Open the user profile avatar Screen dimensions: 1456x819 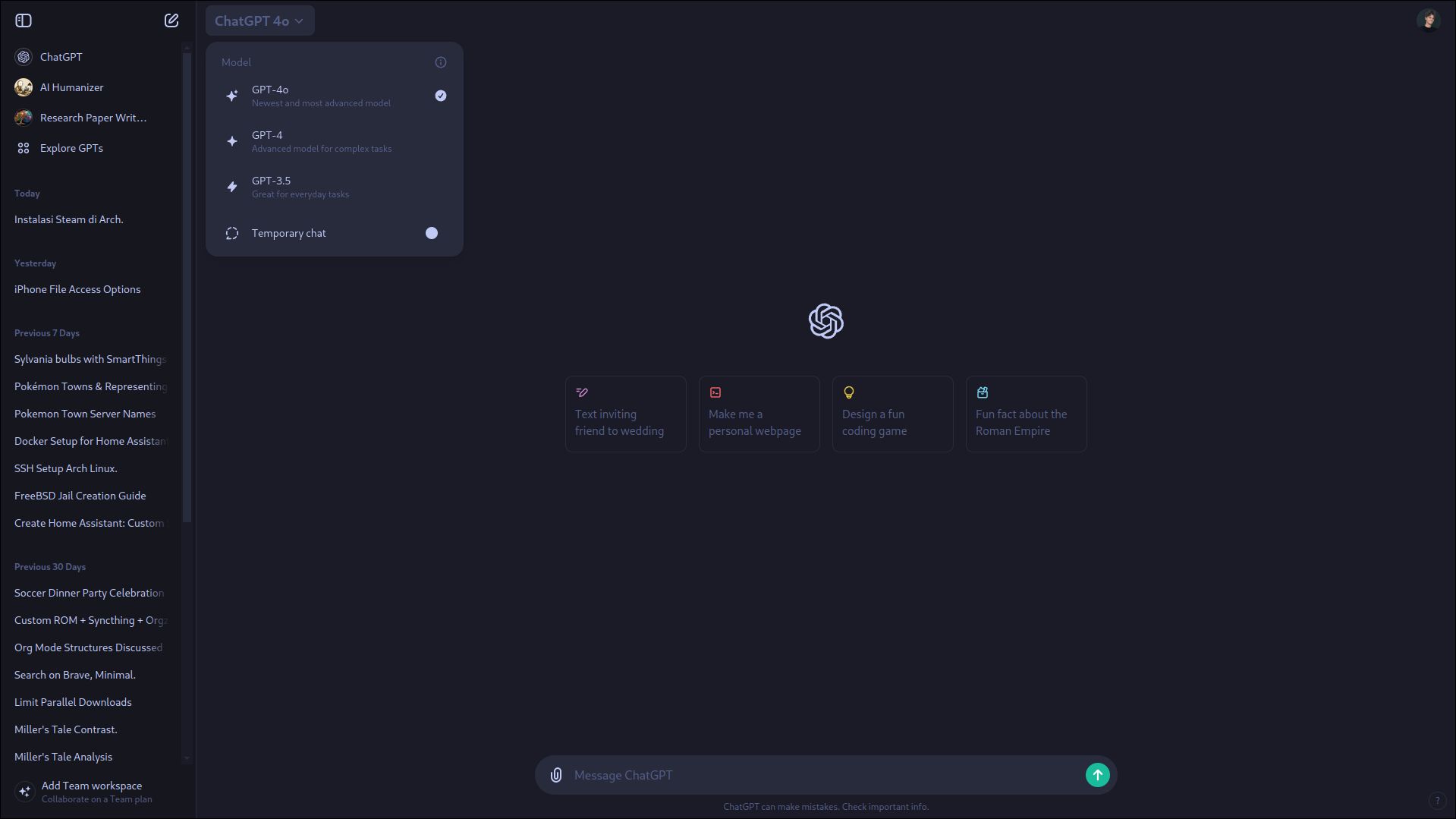click(1429, 20)
